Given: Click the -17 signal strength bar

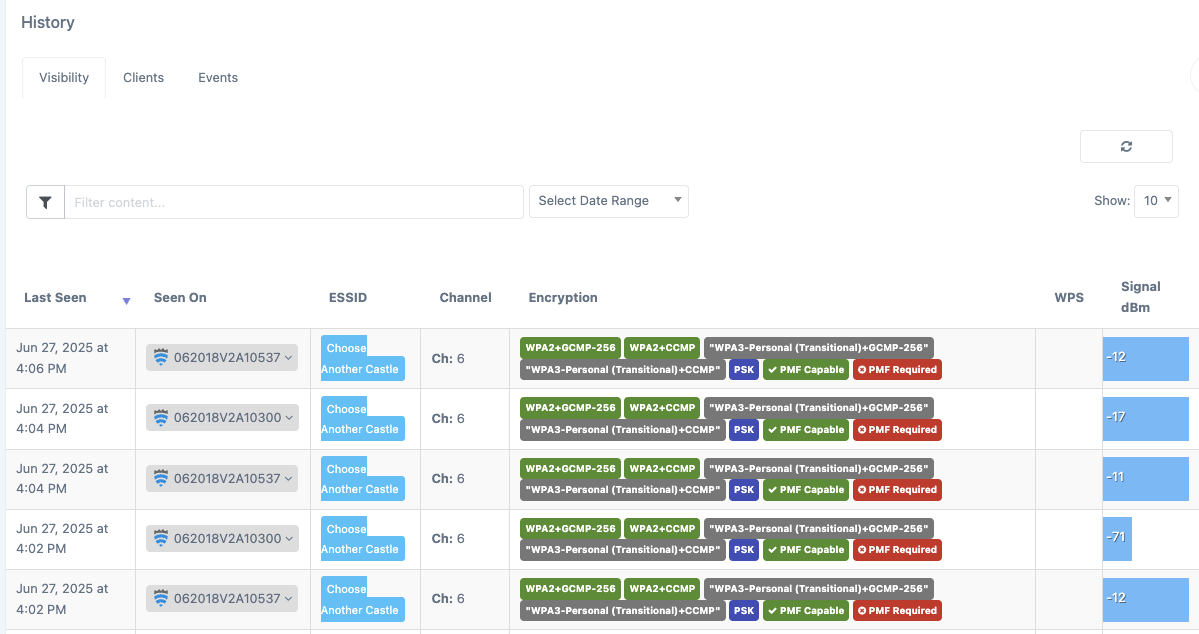Looking at the screenshot, I should click(x=1145, y=418).
